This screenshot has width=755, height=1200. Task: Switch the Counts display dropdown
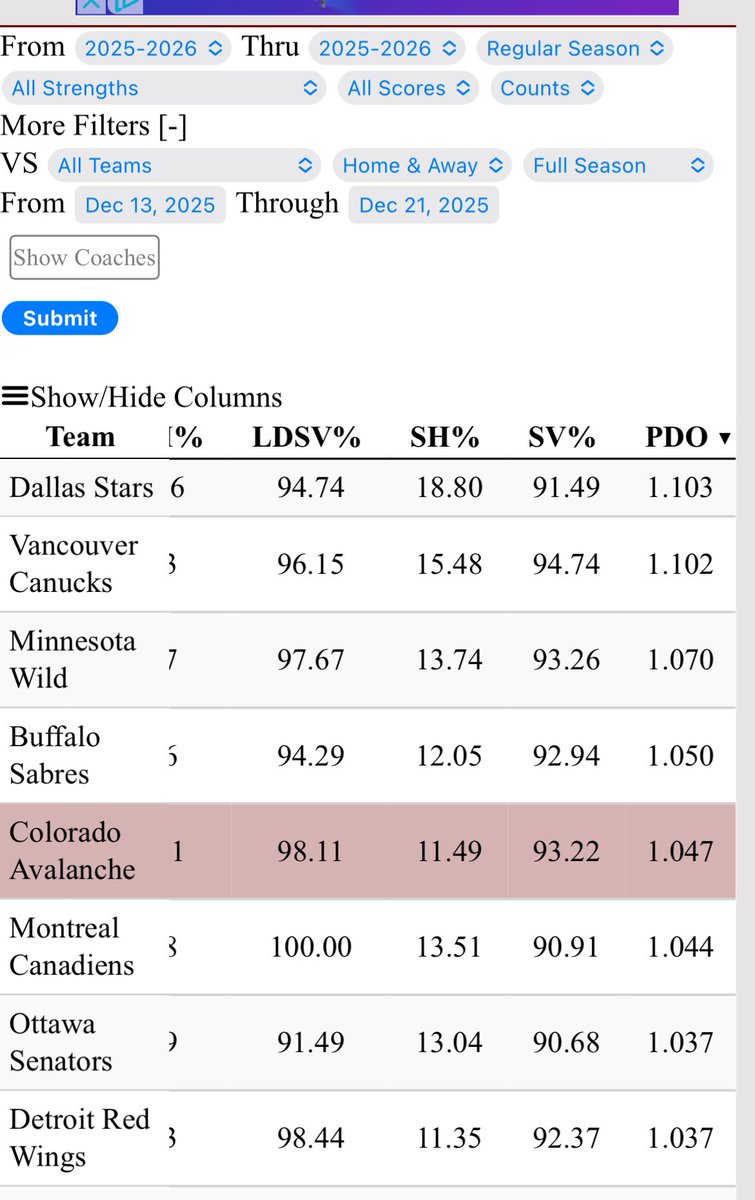547,88
